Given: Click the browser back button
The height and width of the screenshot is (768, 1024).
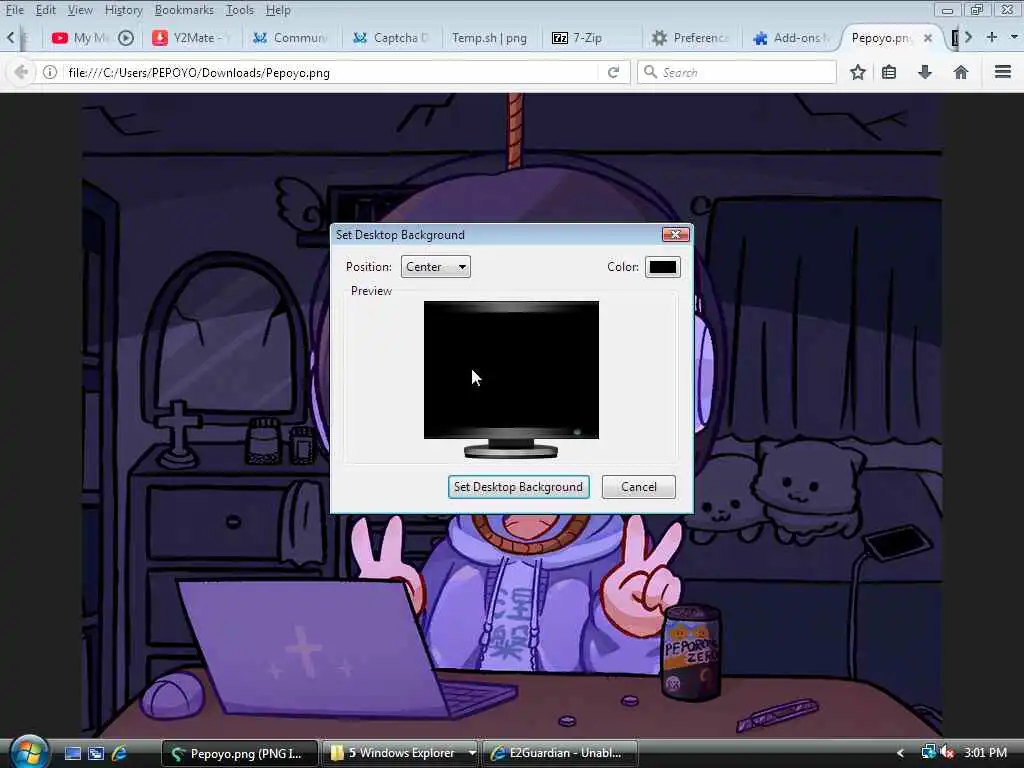Looking at the screenshot, I should 20,72.
